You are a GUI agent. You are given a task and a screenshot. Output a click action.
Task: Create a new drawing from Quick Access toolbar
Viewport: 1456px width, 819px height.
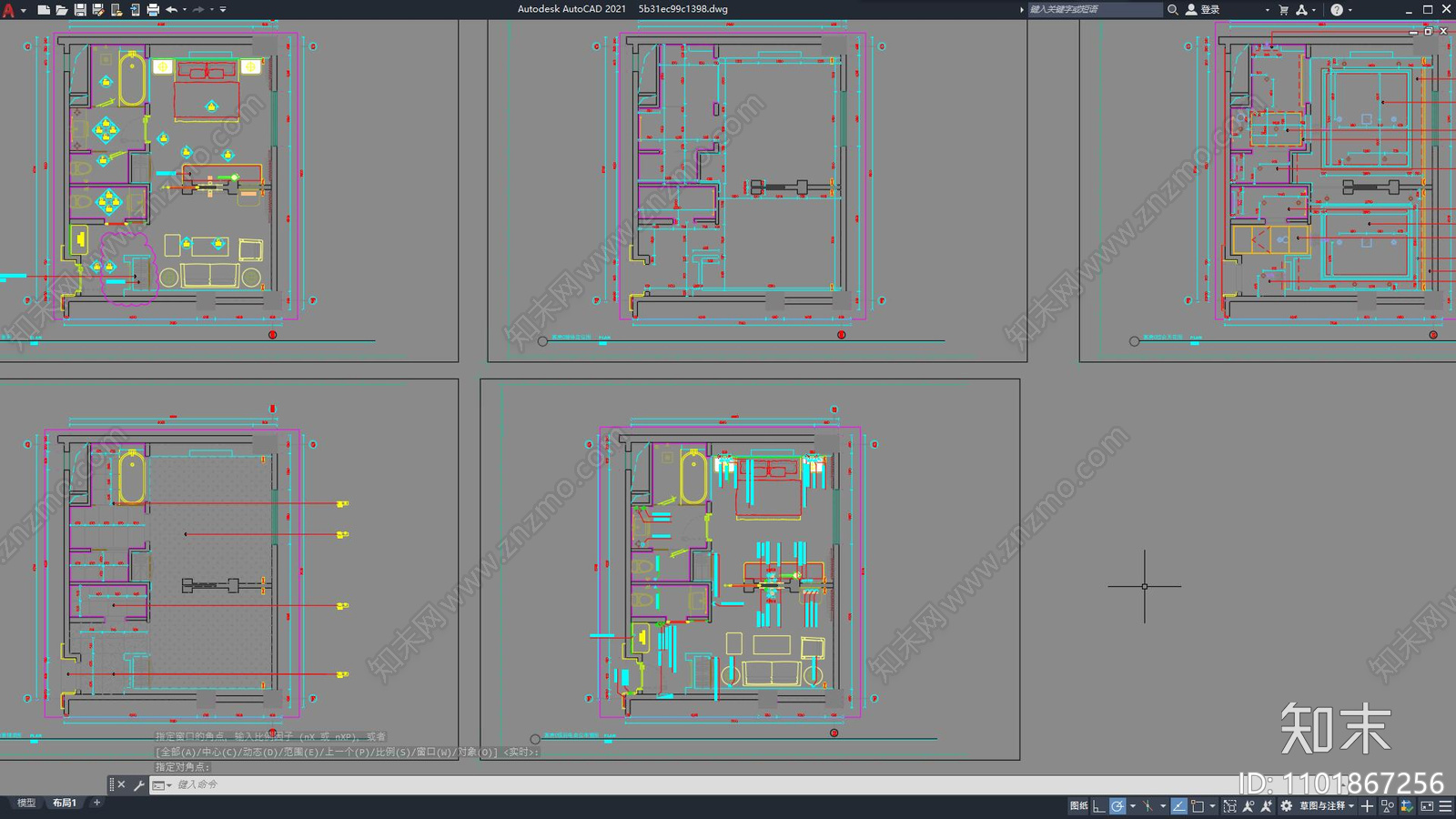44,10
